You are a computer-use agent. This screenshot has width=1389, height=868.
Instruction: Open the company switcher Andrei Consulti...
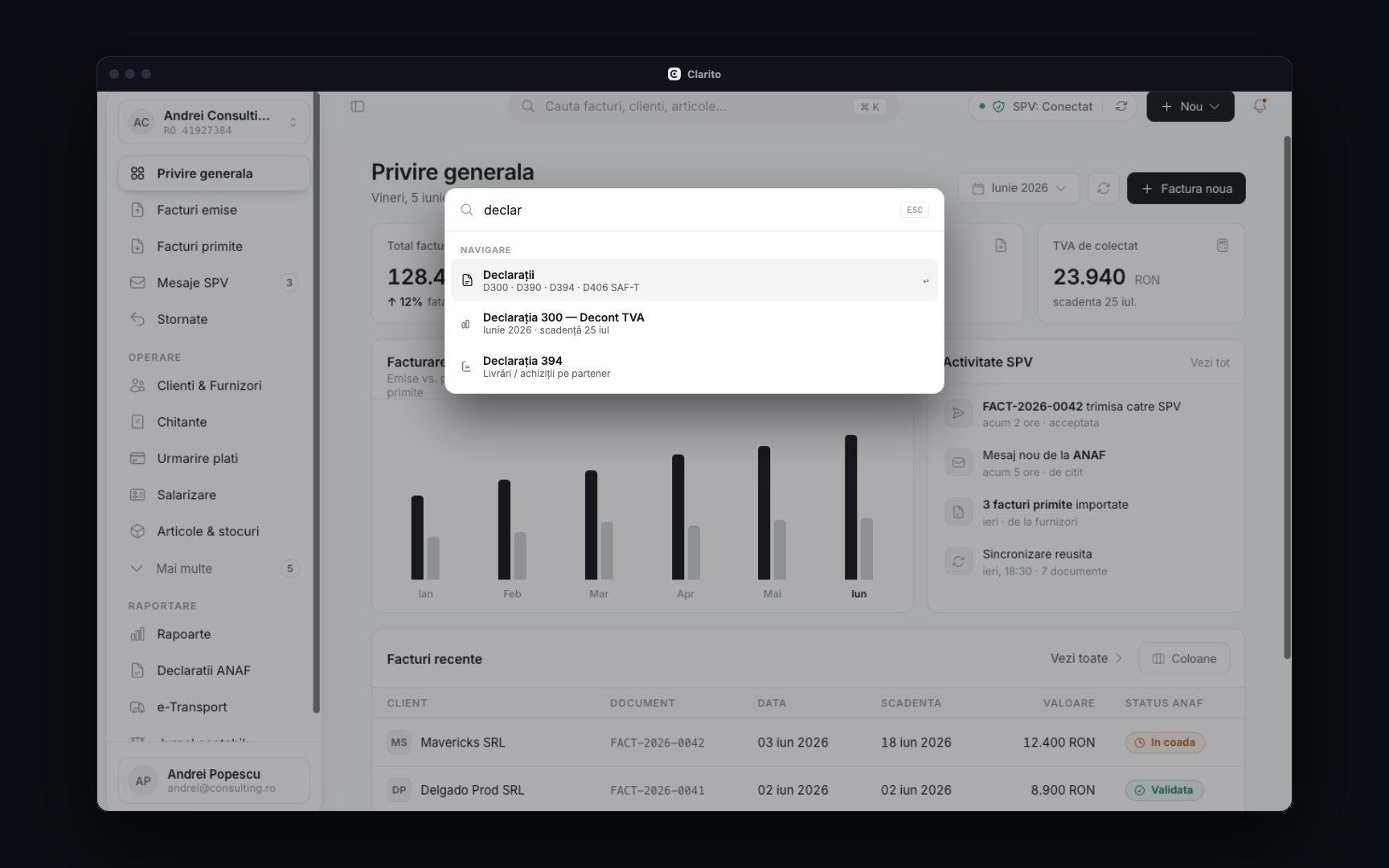(x=214, y=122)
